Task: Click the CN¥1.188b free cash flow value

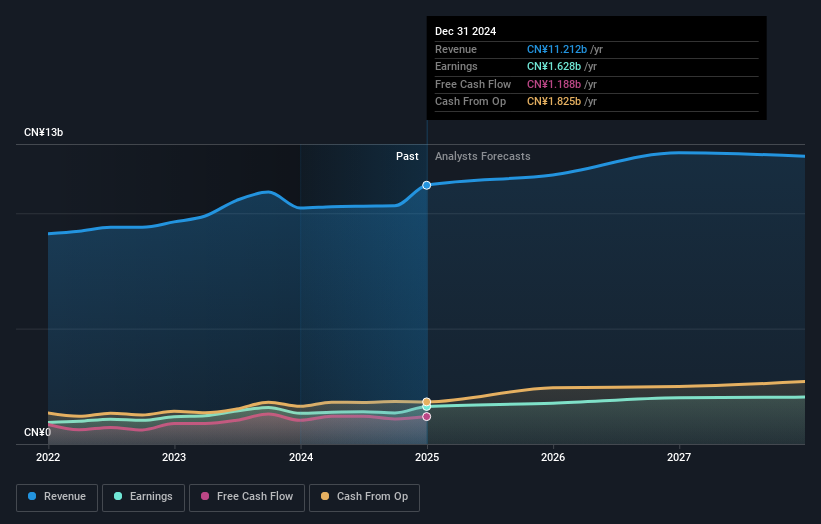Action: (x=554, y=84)
